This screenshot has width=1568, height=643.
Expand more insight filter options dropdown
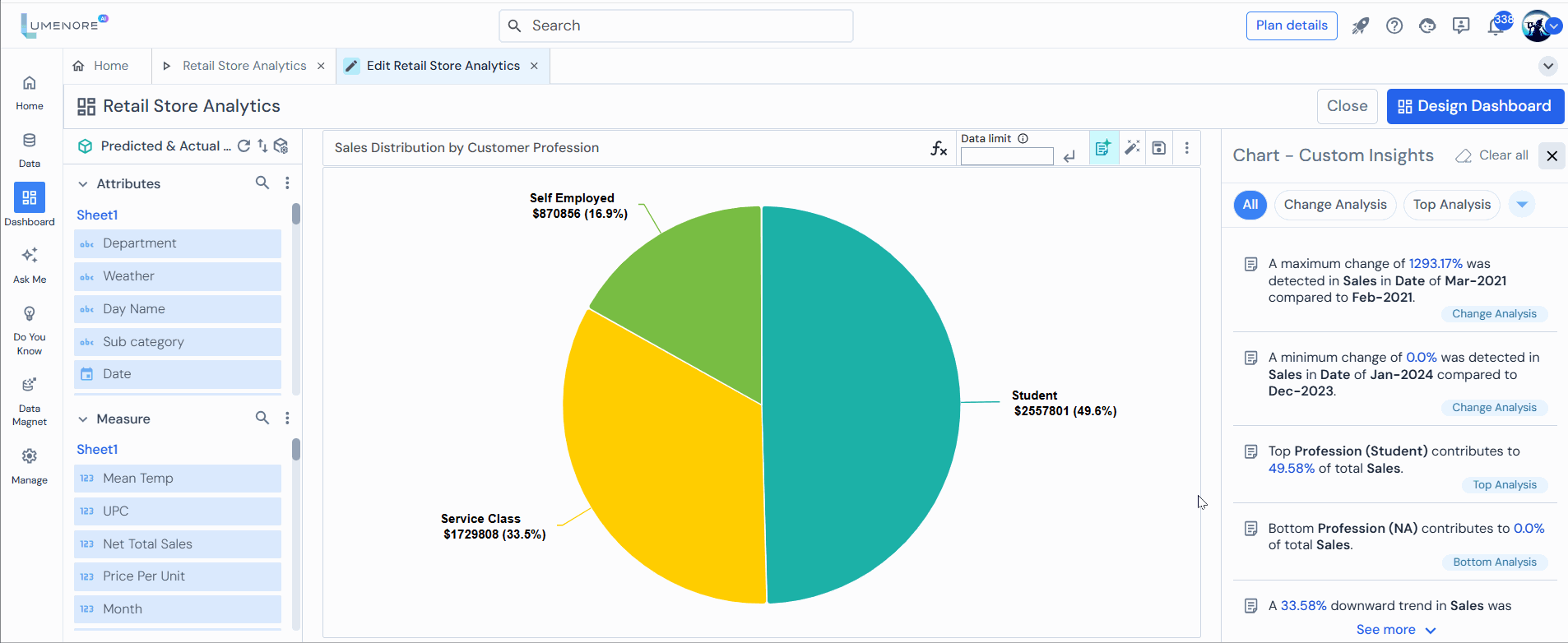1522,205
